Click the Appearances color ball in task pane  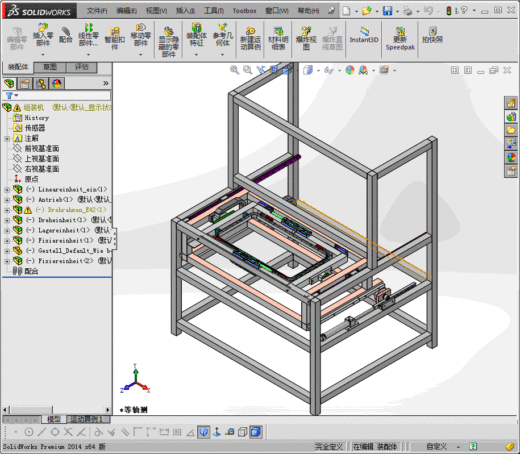click(511, 157)
